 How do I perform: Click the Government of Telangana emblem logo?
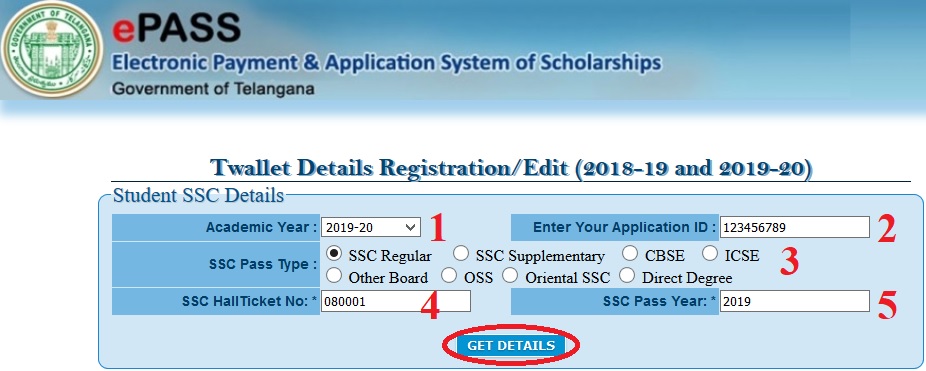tap(52, 52)
